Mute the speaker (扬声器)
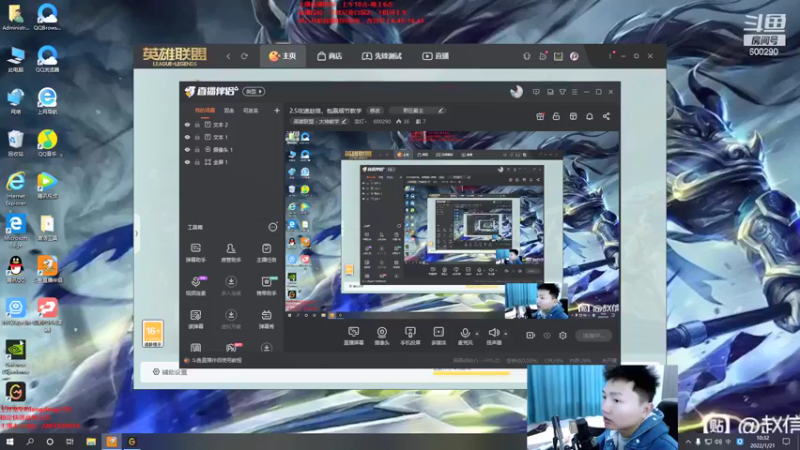 pyautogui.click(x=493, y=336)
